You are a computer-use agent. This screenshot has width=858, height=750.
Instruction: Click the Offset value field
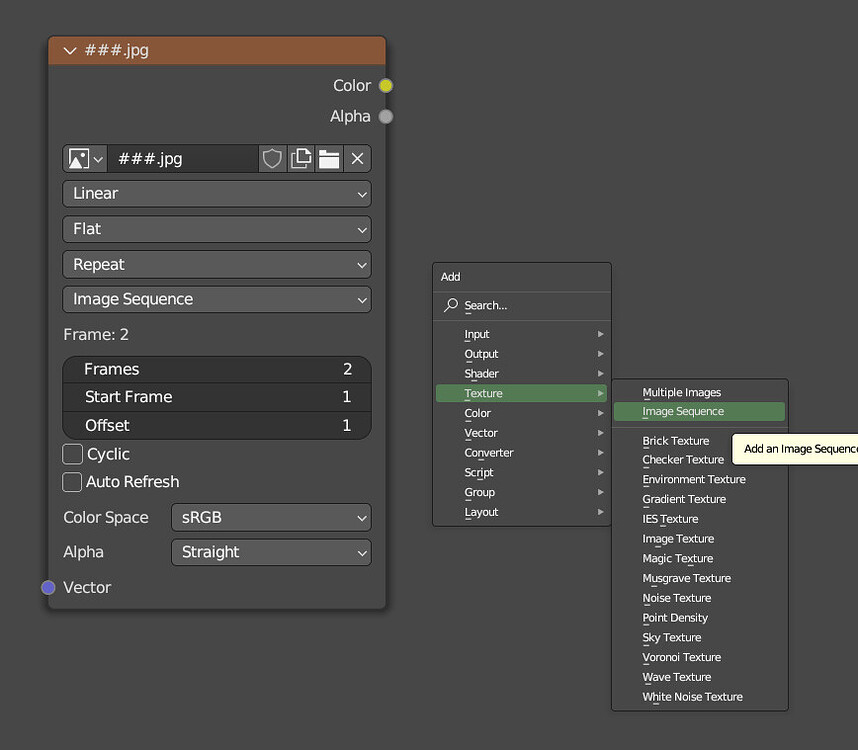click(217, 426)
